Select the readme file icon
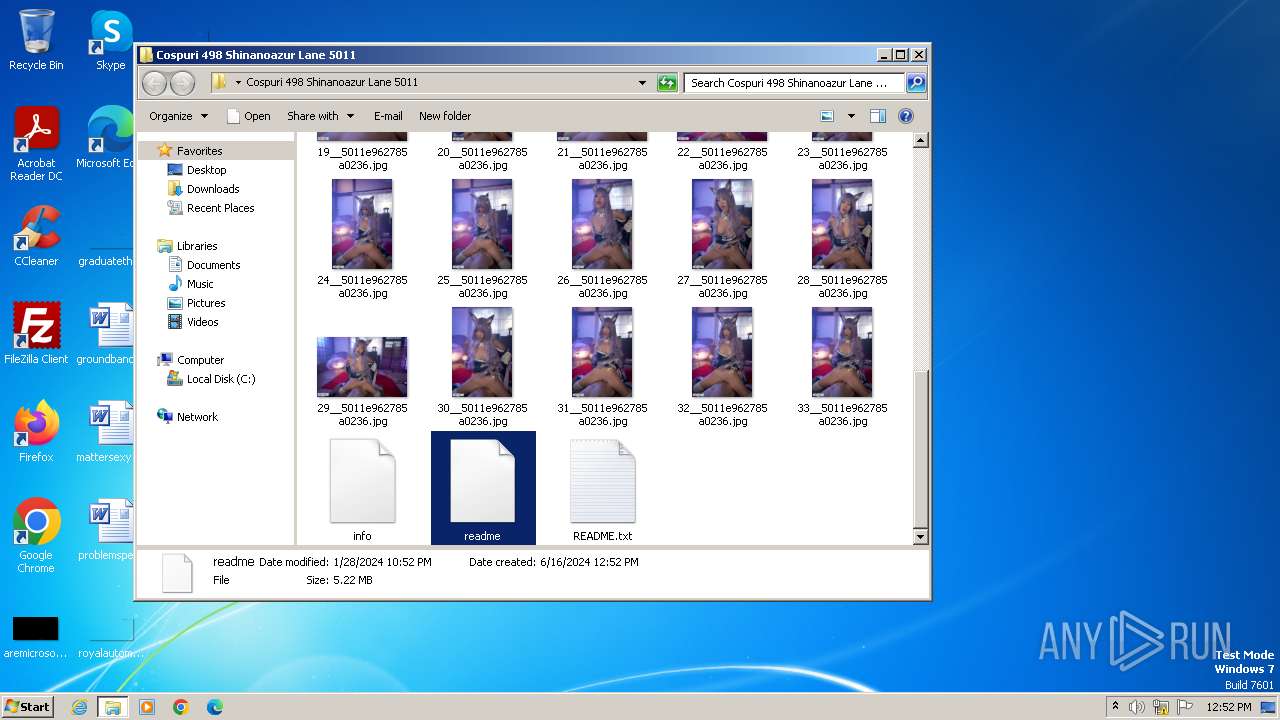 point(482,481)
